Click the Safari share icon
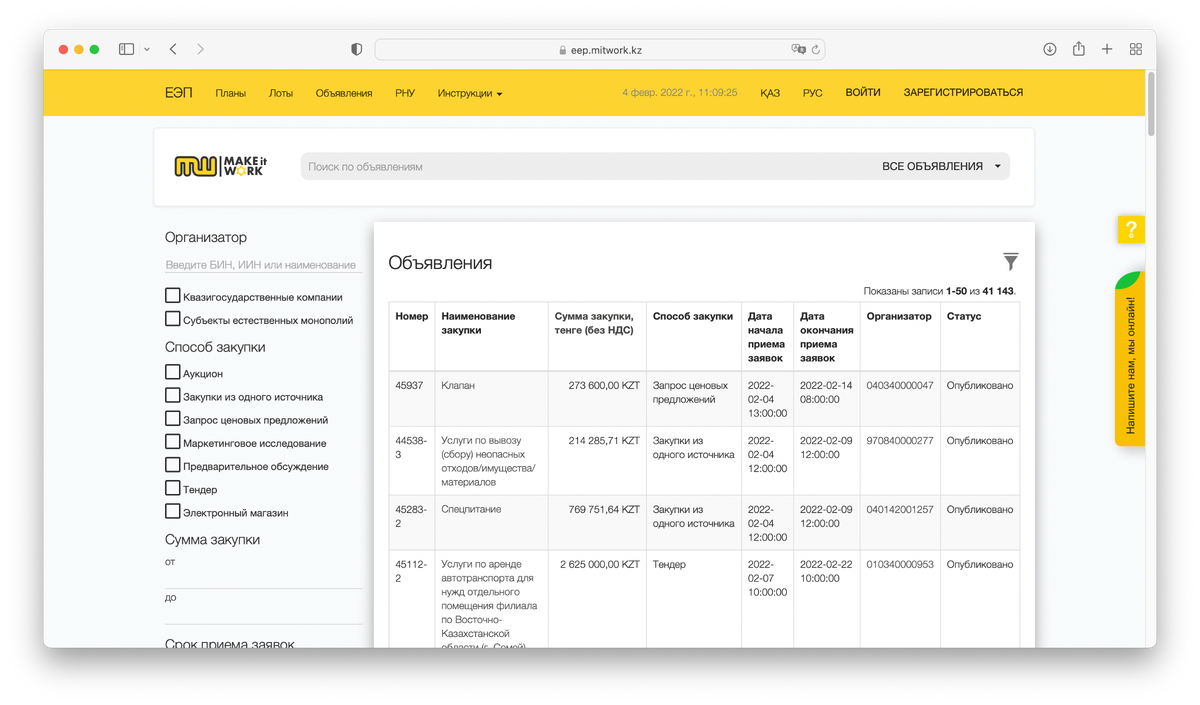 1078,47
